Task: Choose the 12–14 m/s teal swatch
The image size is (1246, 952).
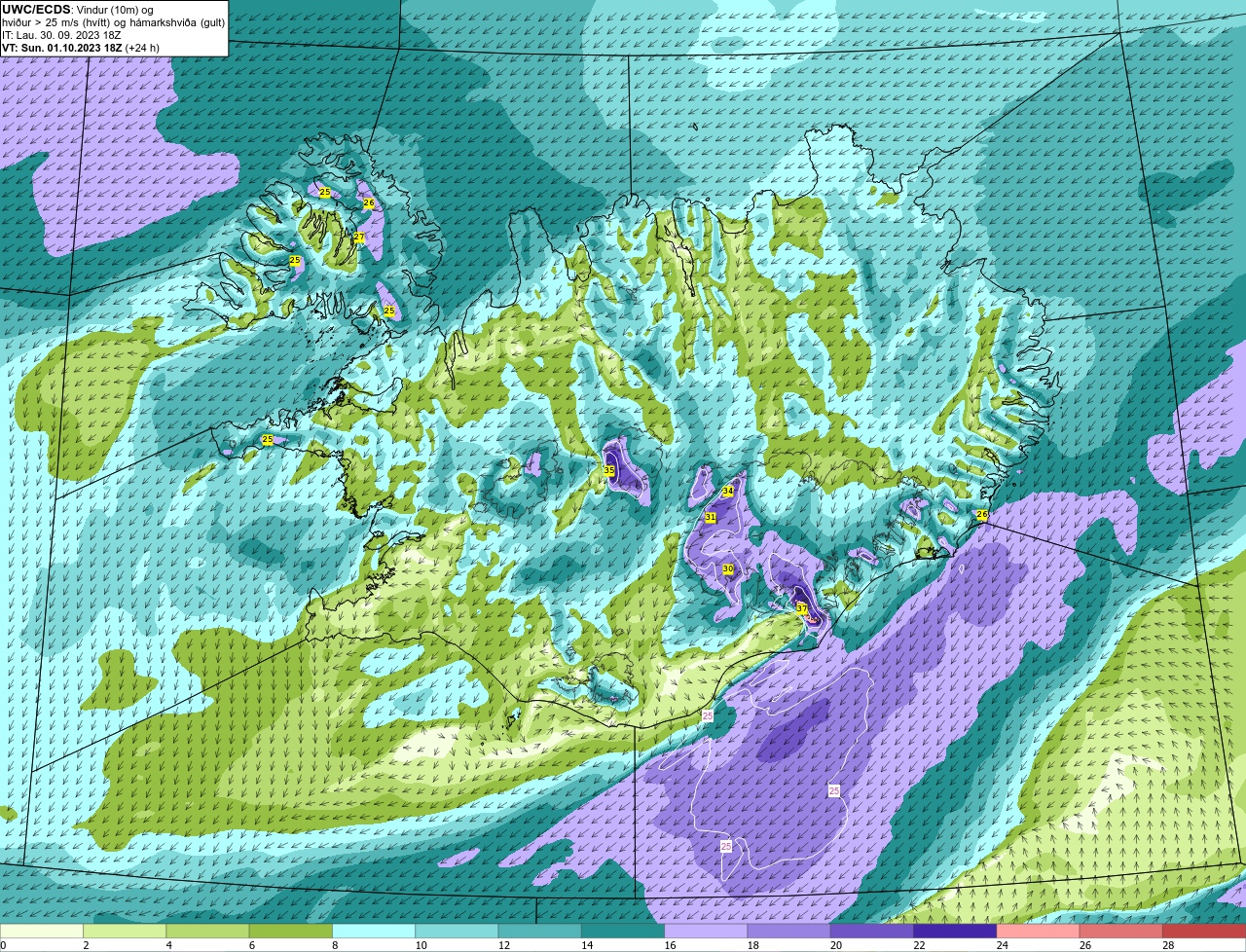Action: coord(539,931)
